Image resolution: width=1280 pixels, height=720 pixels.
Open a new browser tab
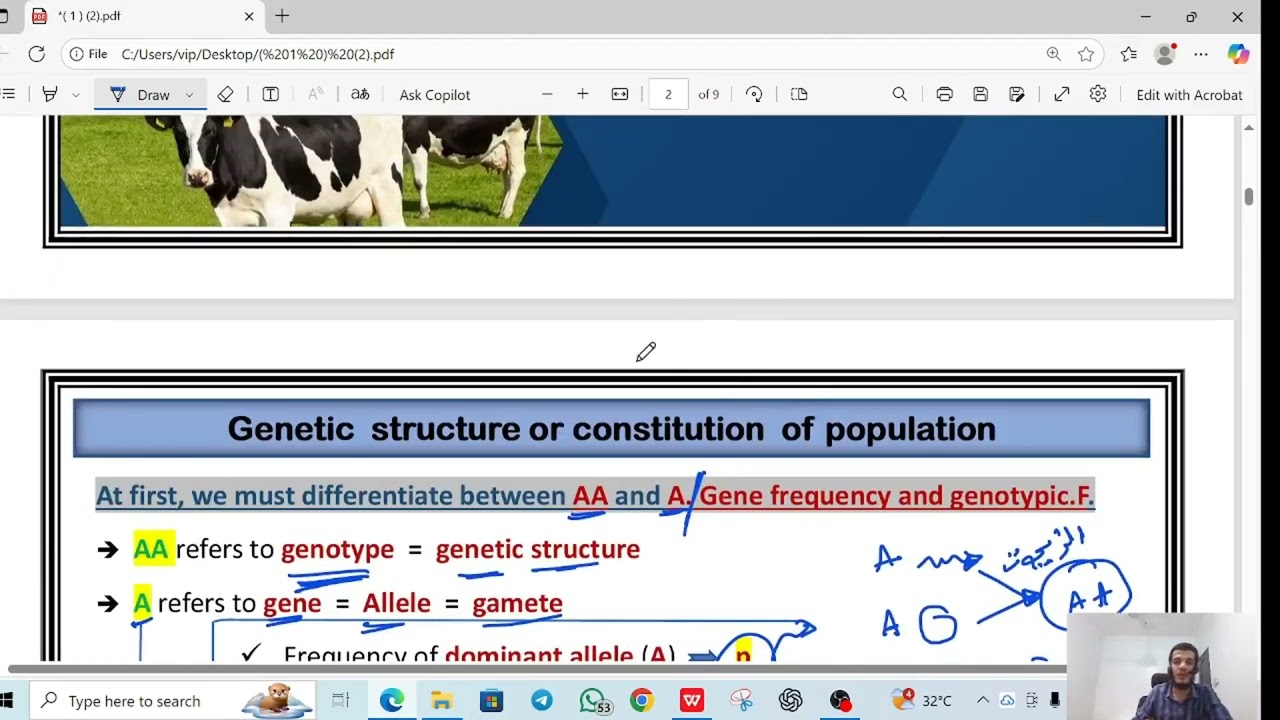click(x=282, y=16)
